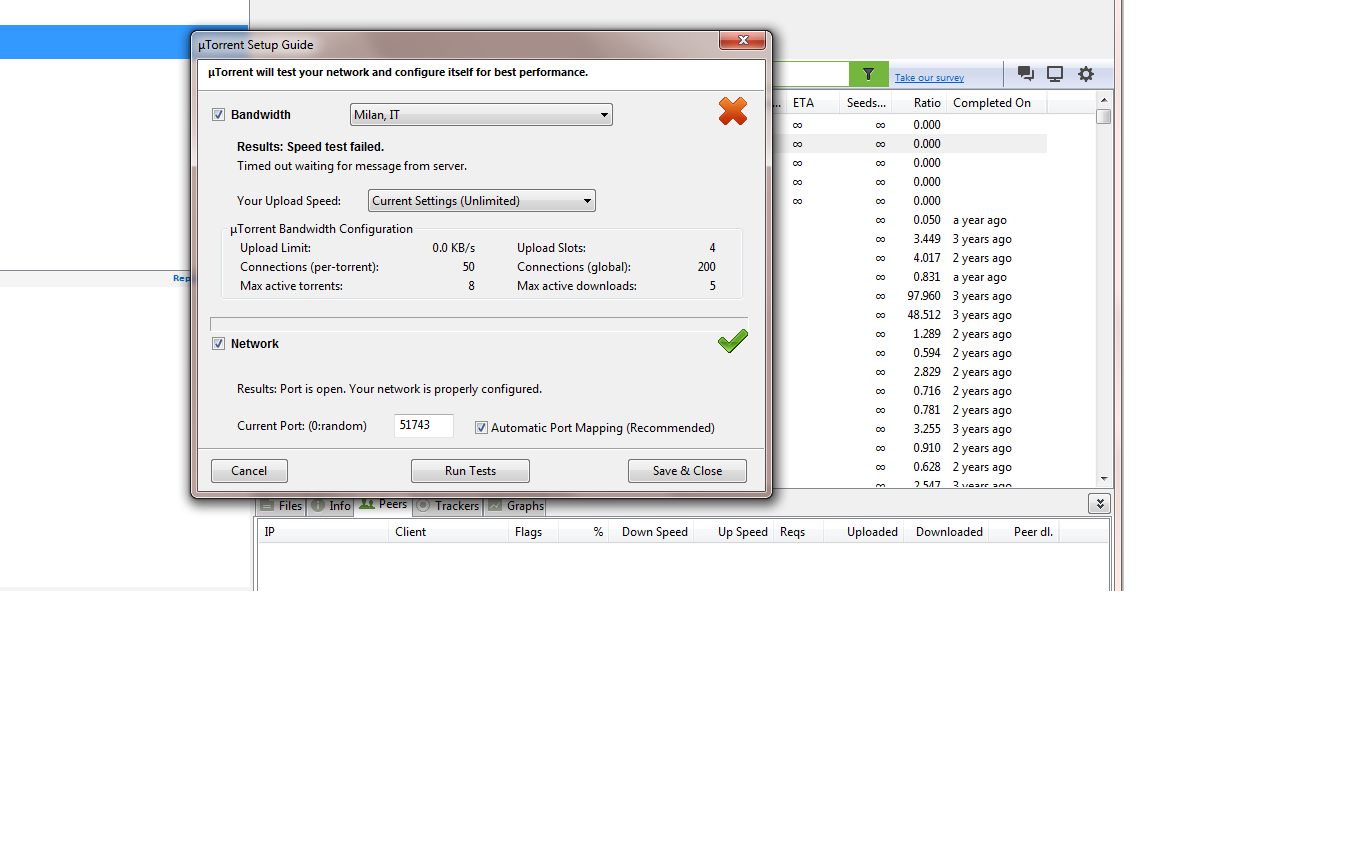Click the Run Tests button

click(470, 471)
